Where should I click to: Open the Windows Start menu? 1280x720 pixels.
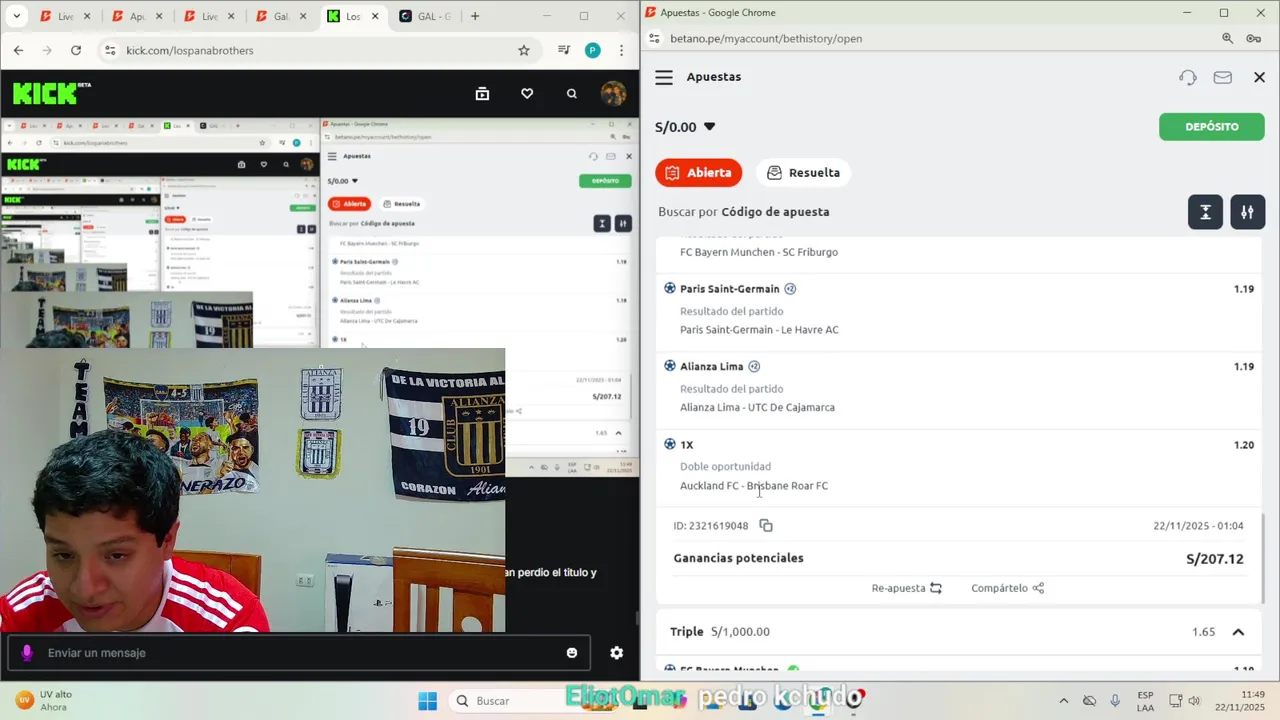point(427,701)
